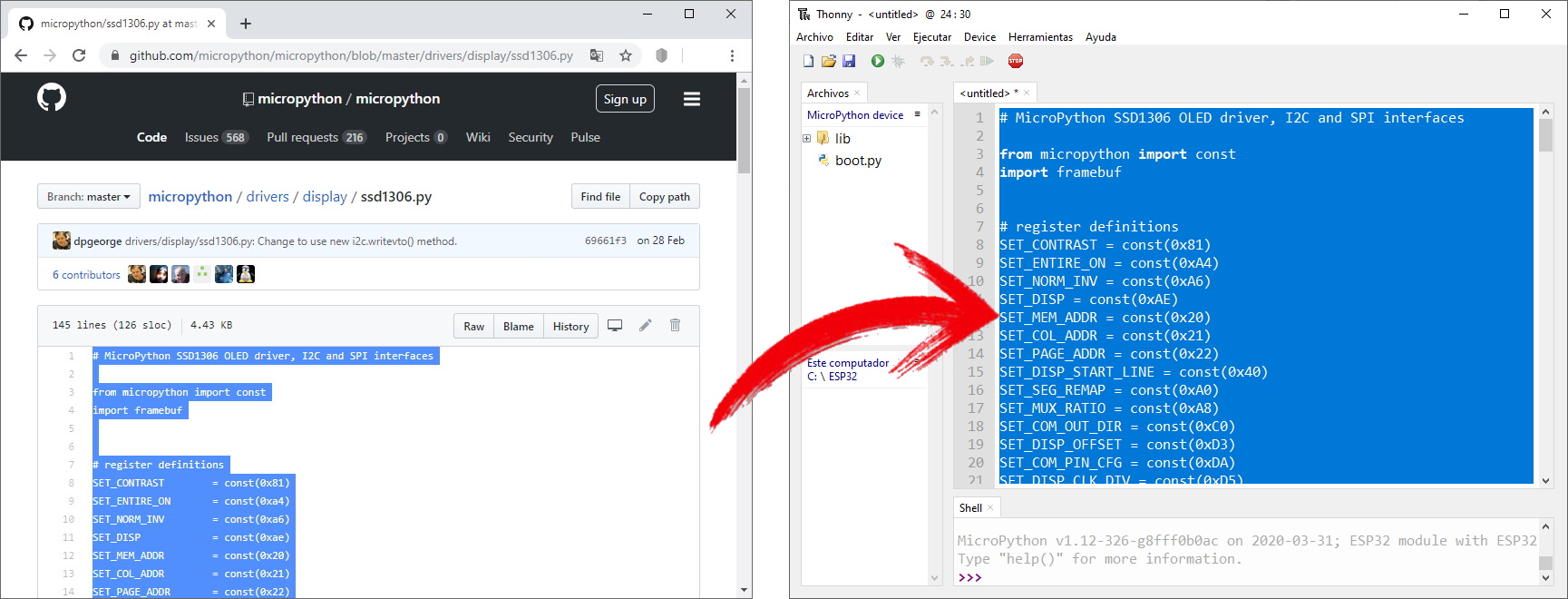The image size is (1568, 599).
Task: Click the Sign up button on GitHub
Action: 625,99
